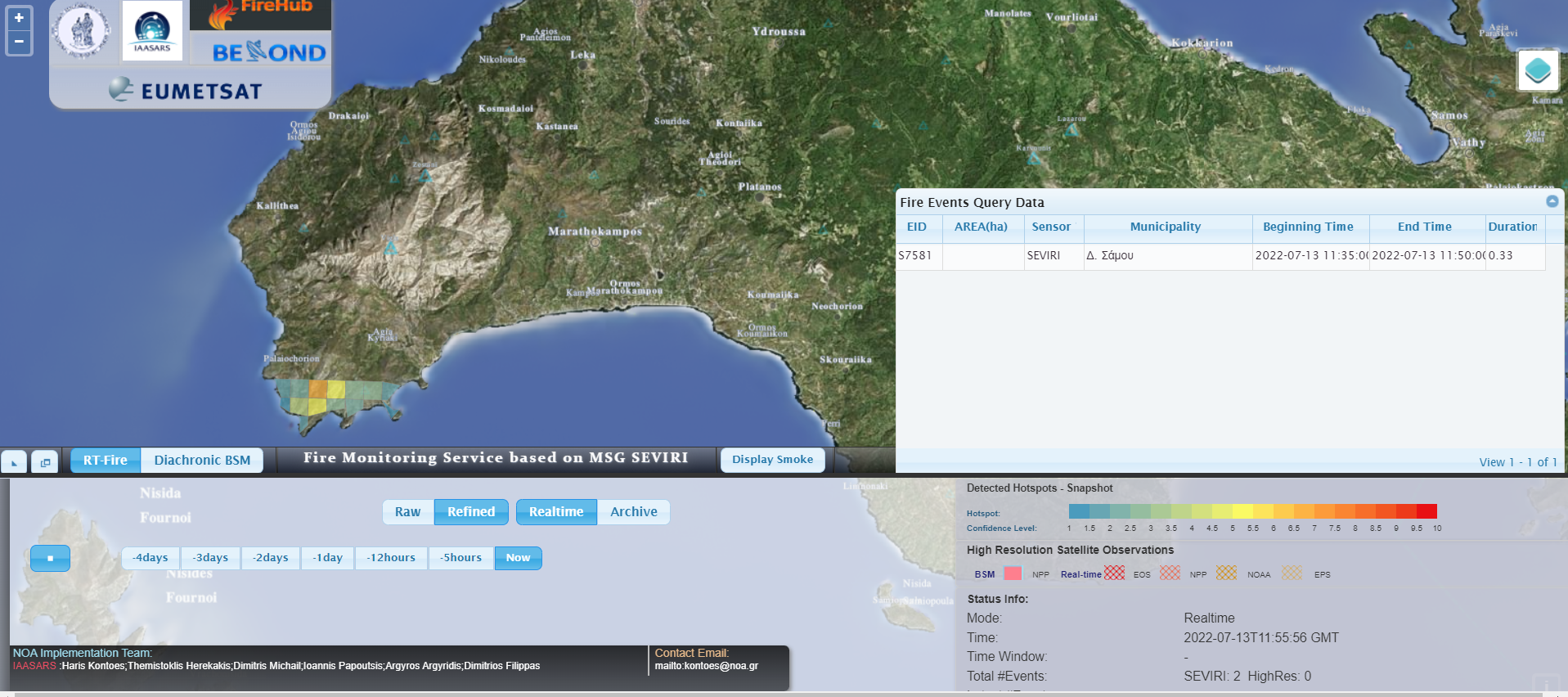Open the National Observatory of Athens logo
1568x697 pixels.
pos(81,31)
